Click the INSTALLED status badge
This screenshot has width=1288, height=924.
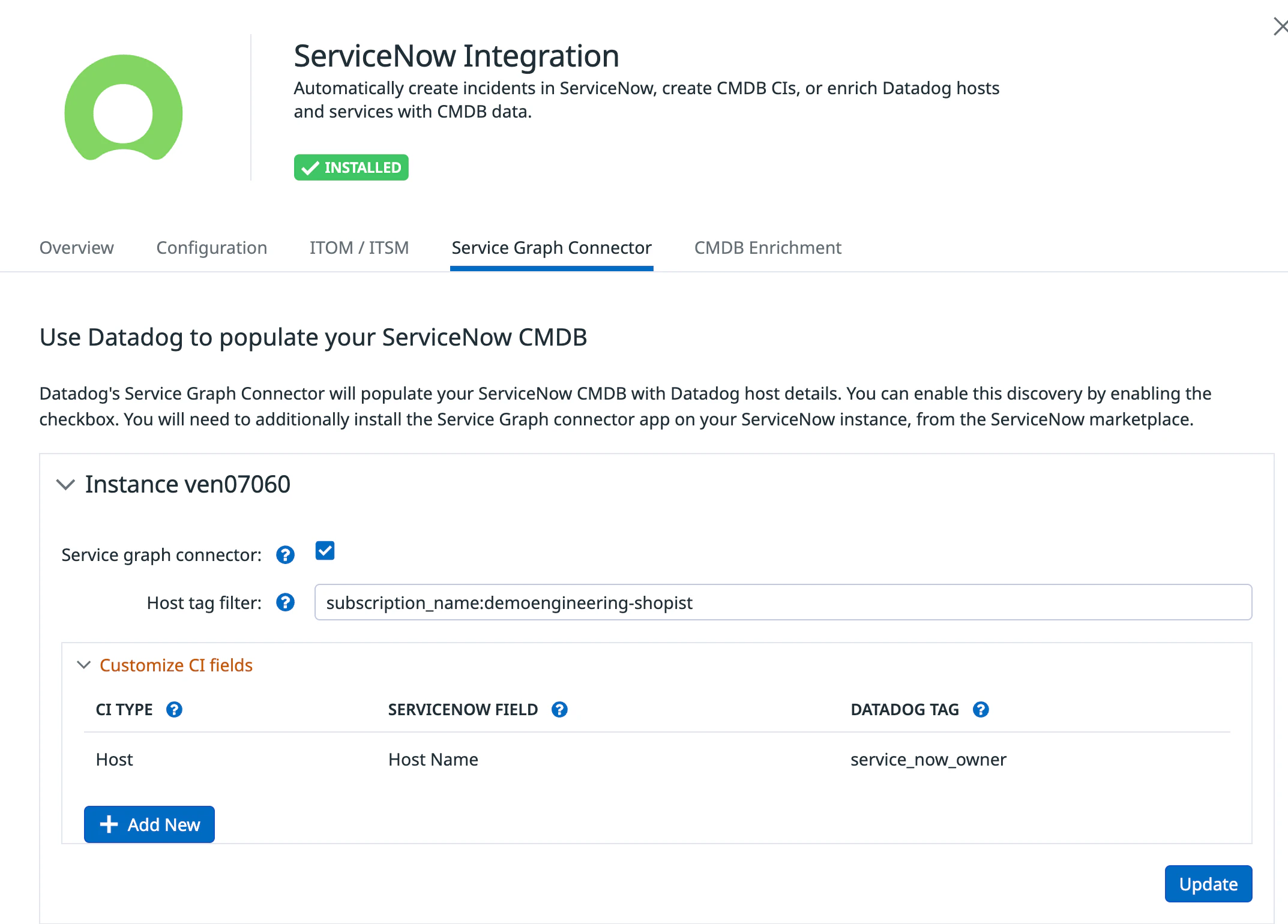351,167
